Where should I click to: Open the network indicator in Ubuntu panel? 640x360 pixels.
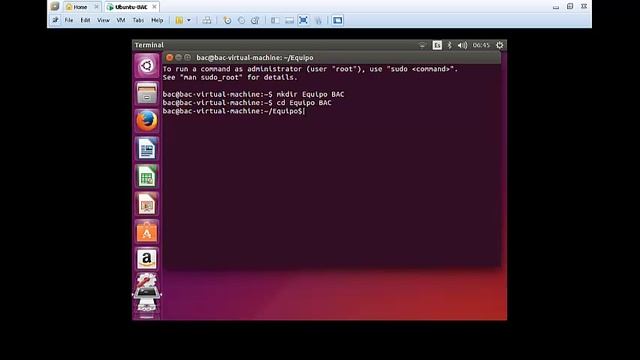(x=422, y=45)
